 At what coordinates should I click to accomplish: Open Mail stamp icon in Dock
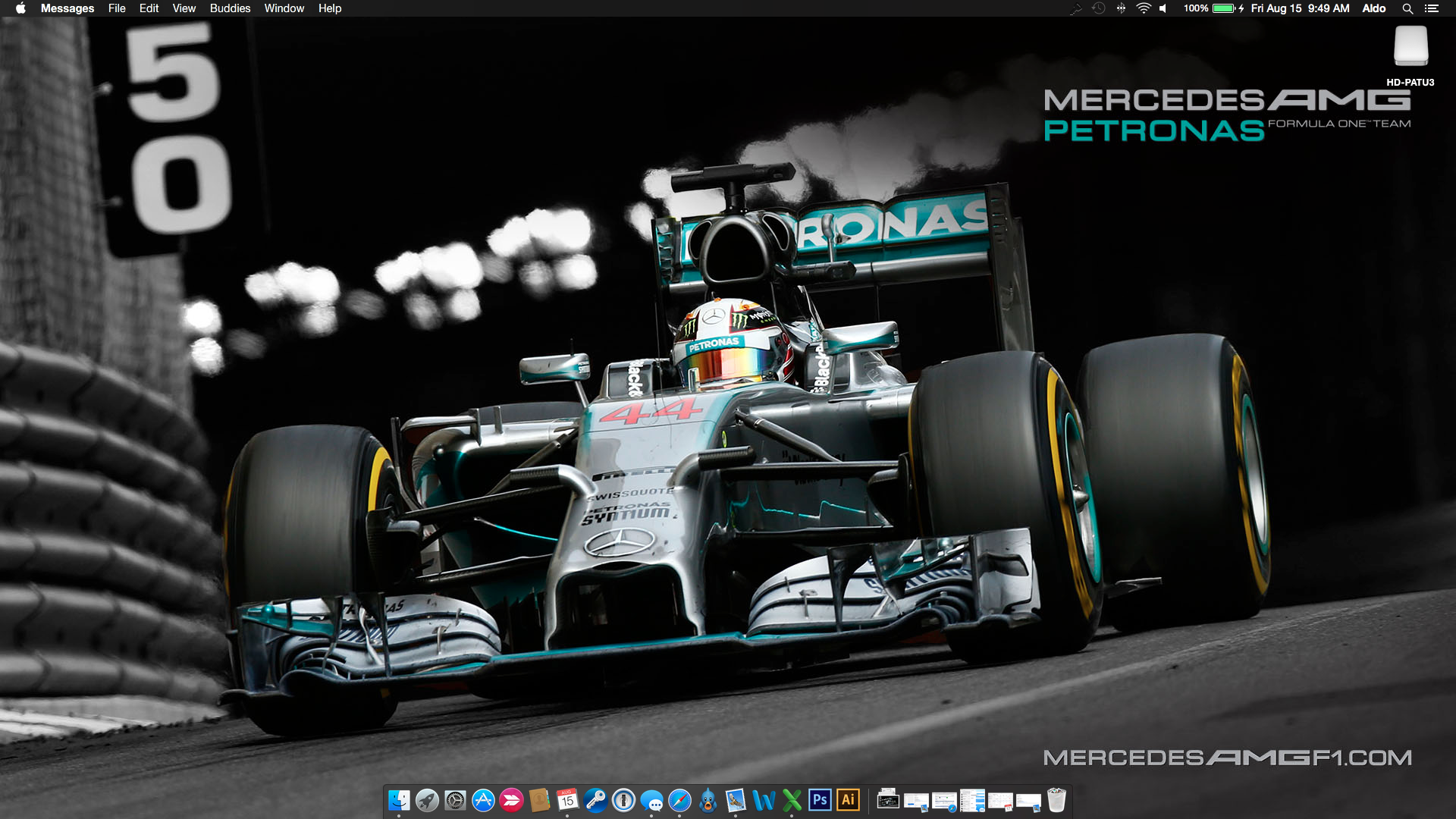736,800
